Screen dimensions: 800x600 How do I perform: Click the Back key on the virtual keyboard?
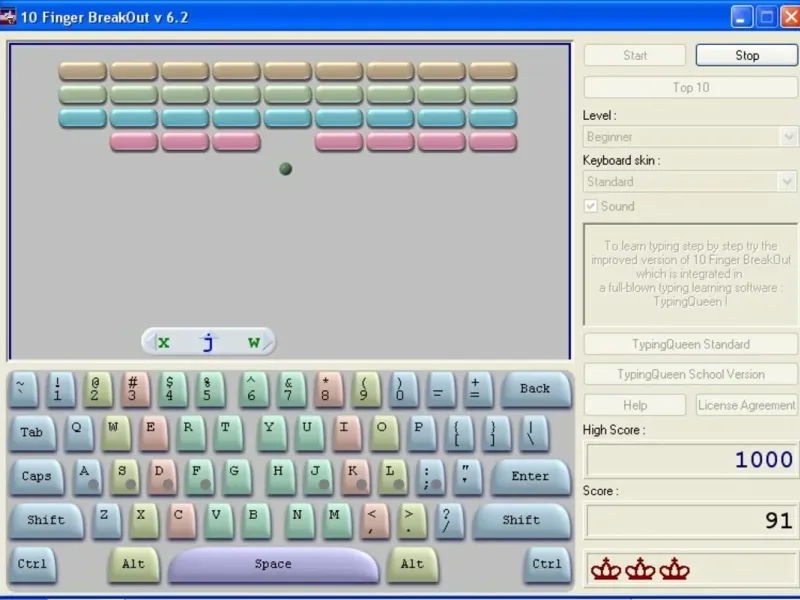[x=536, y=390]
